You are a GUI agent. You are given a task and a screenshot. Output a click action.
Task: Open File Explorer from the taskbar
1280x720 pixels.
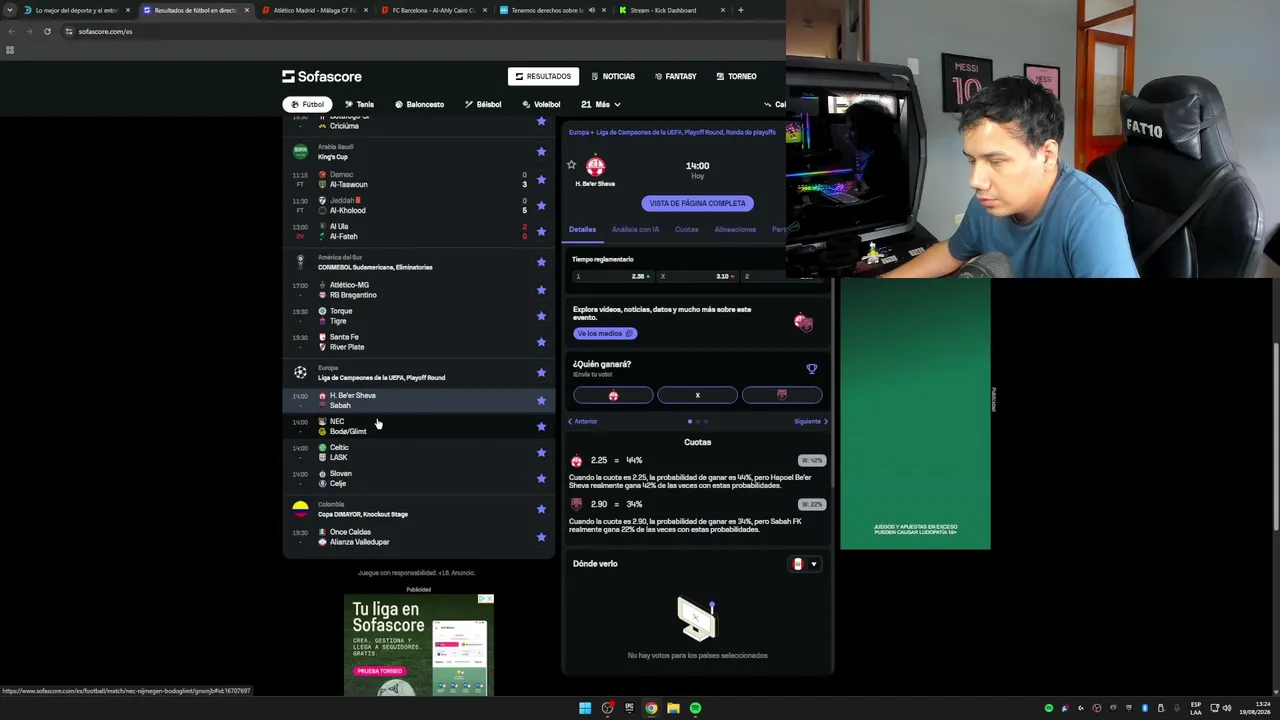tap(673, 708)
